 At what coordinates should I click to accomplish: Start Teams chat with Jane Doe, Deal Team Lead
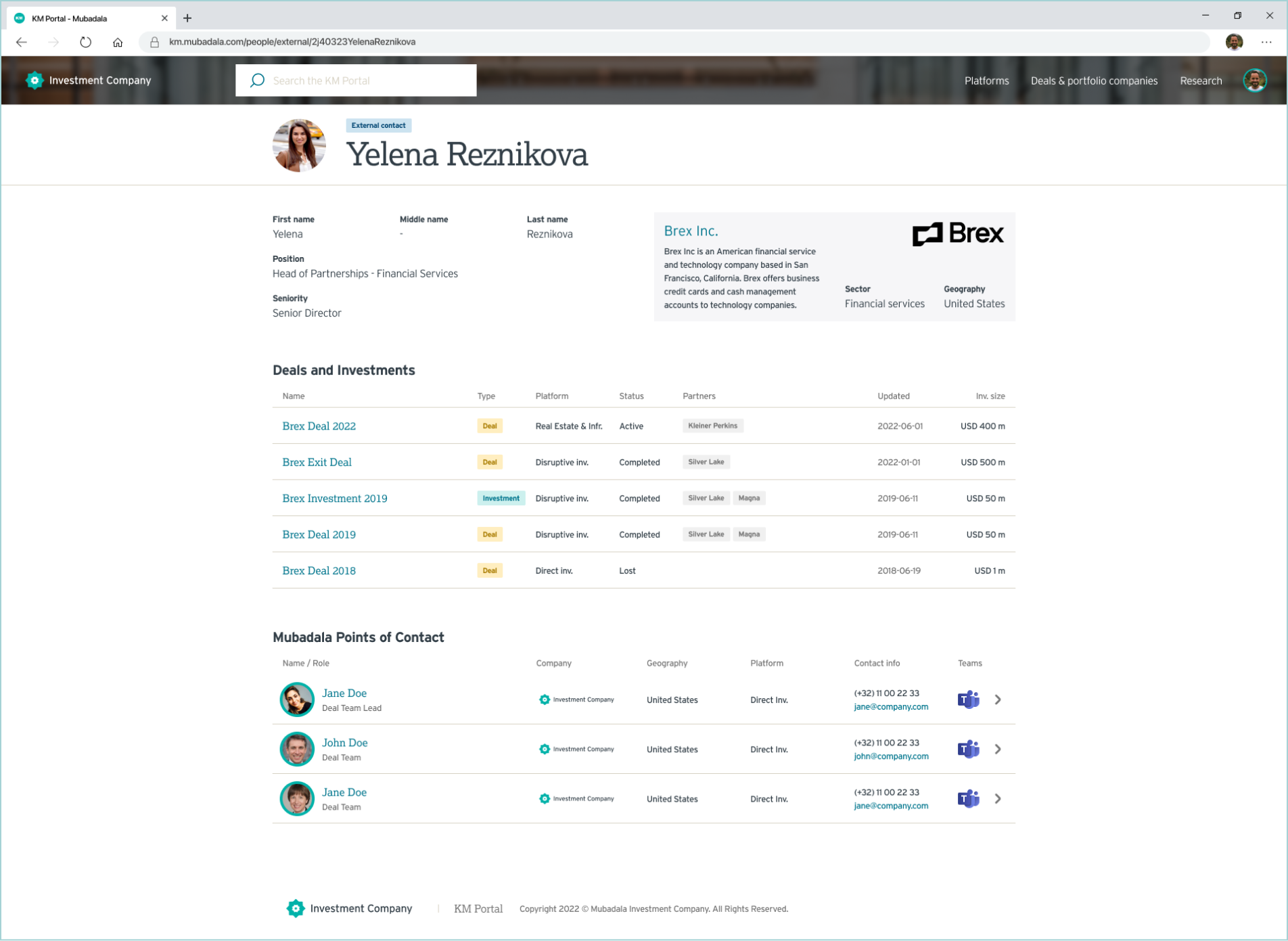click(968, 699)
